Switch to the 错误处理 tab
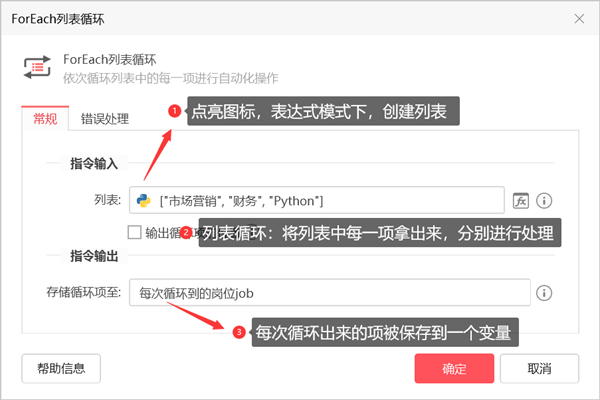Image resolution: width=600 pixels, height=400 pixels. point(104,119)
